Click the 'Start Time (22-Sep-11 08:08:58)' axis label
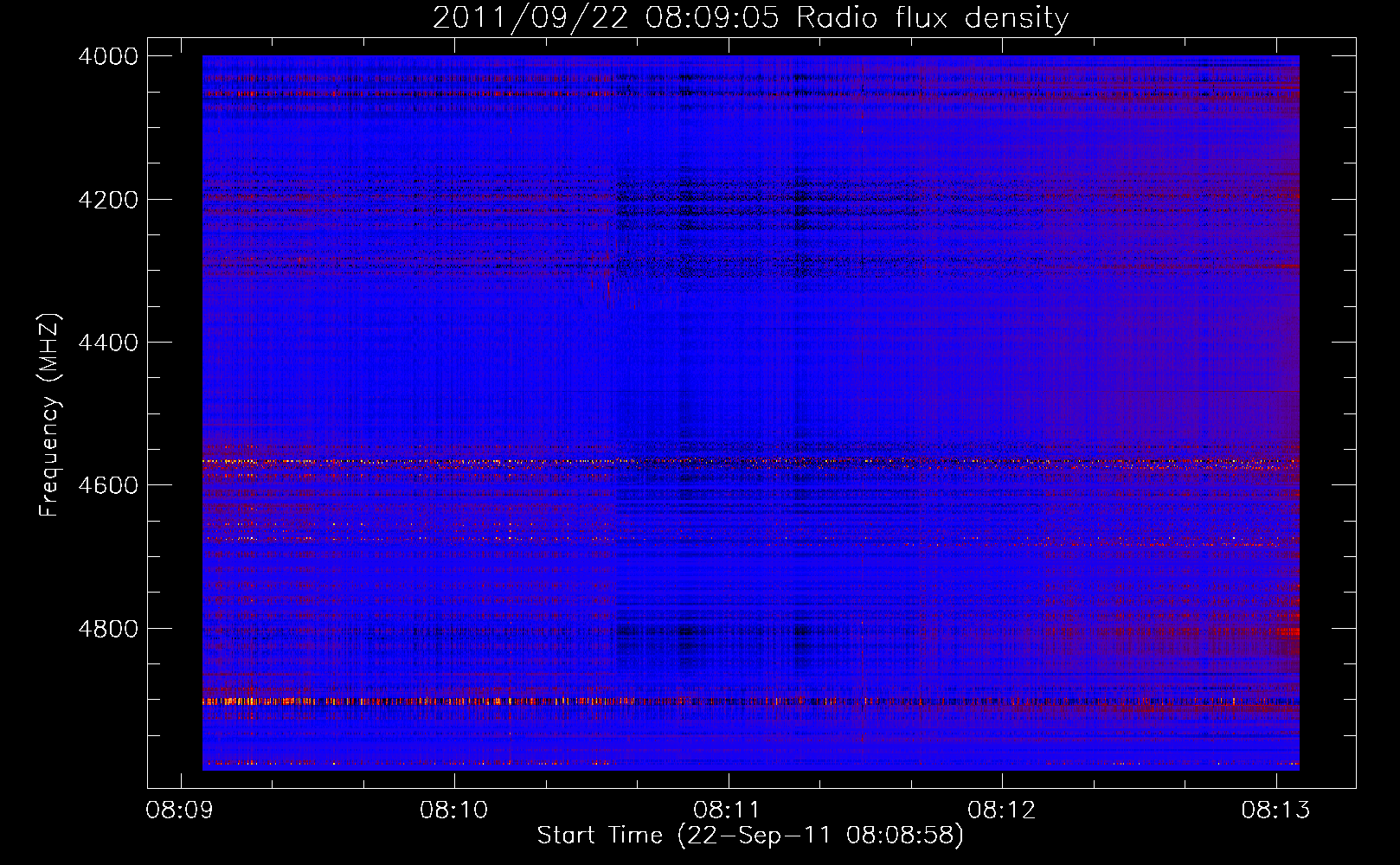1400x865 pixels. [x=750, y=836]
